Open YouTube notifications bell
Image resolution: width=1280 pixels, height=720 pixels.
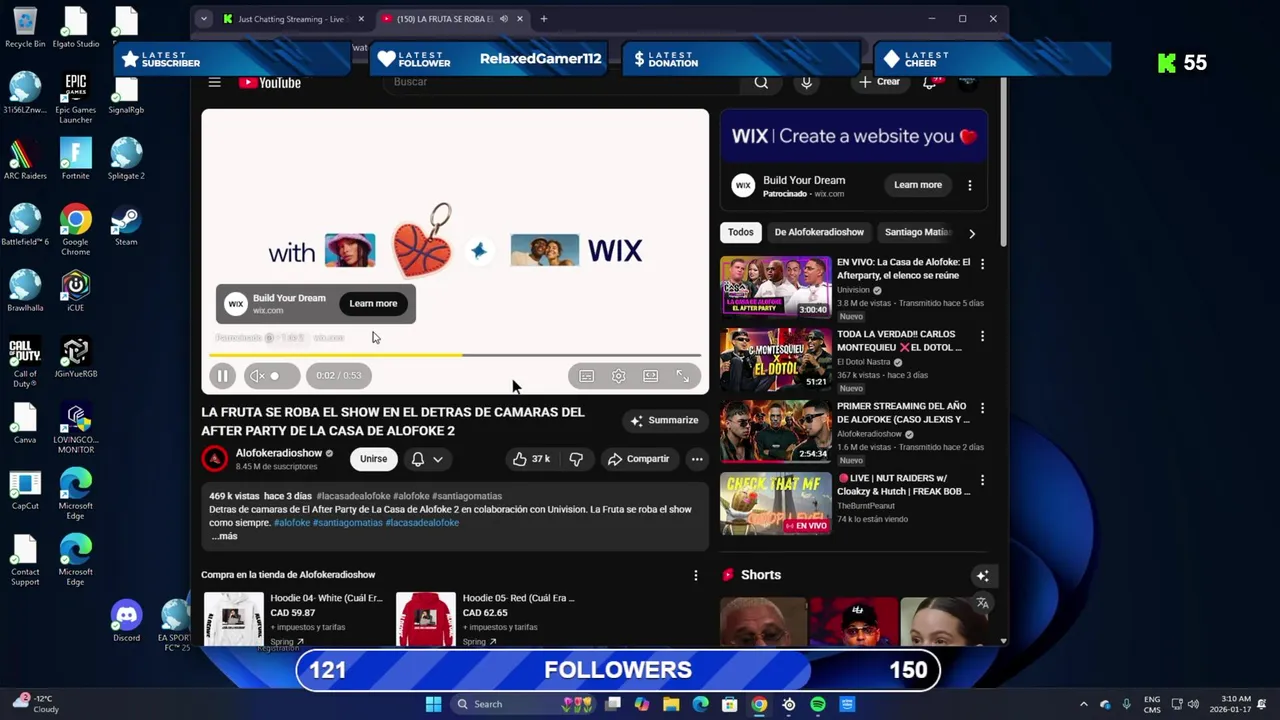pos(929,83)
